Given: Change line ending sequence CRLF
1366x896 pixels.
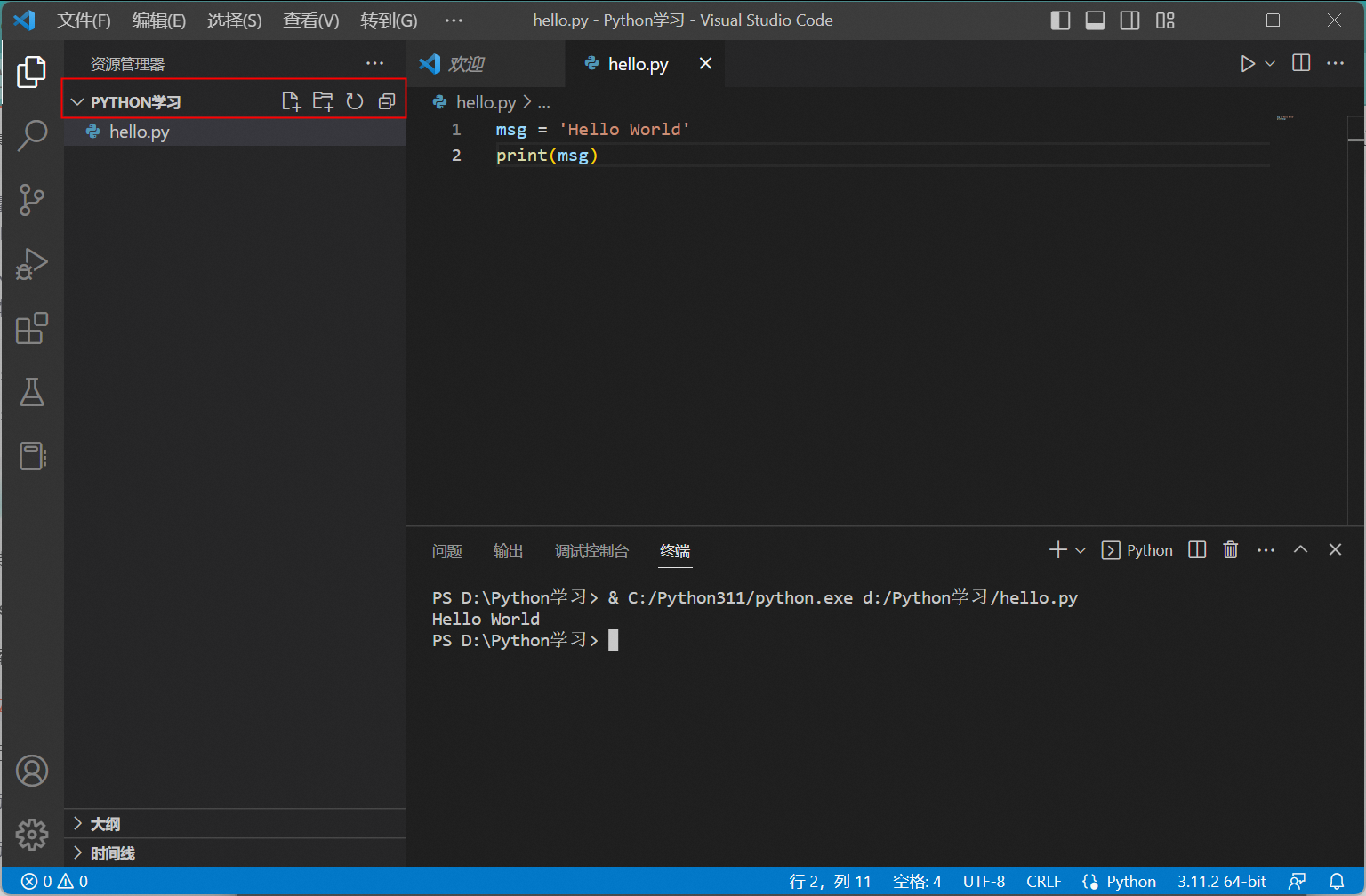Looking at the screenshot, I should point(1044,881).
